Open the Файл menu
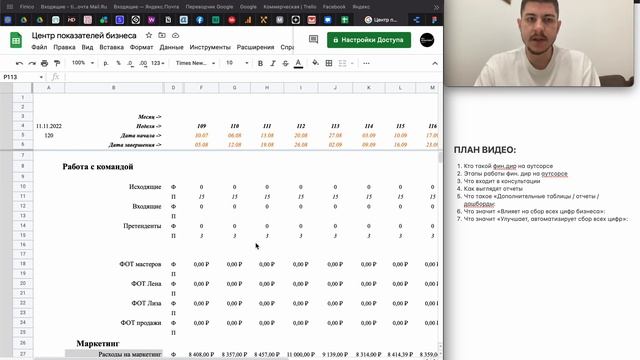Image resolution: width=640 pixels, height=360 pixels. (39, 47)
